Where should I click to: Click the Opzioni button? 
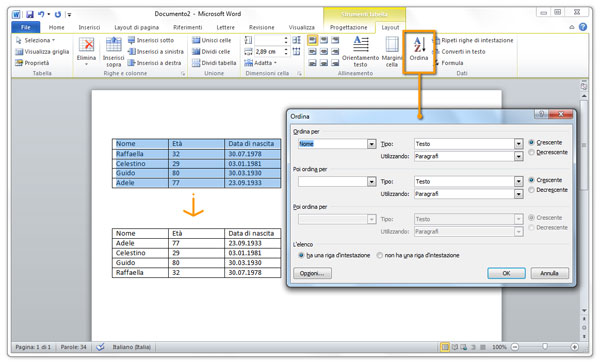312,273
